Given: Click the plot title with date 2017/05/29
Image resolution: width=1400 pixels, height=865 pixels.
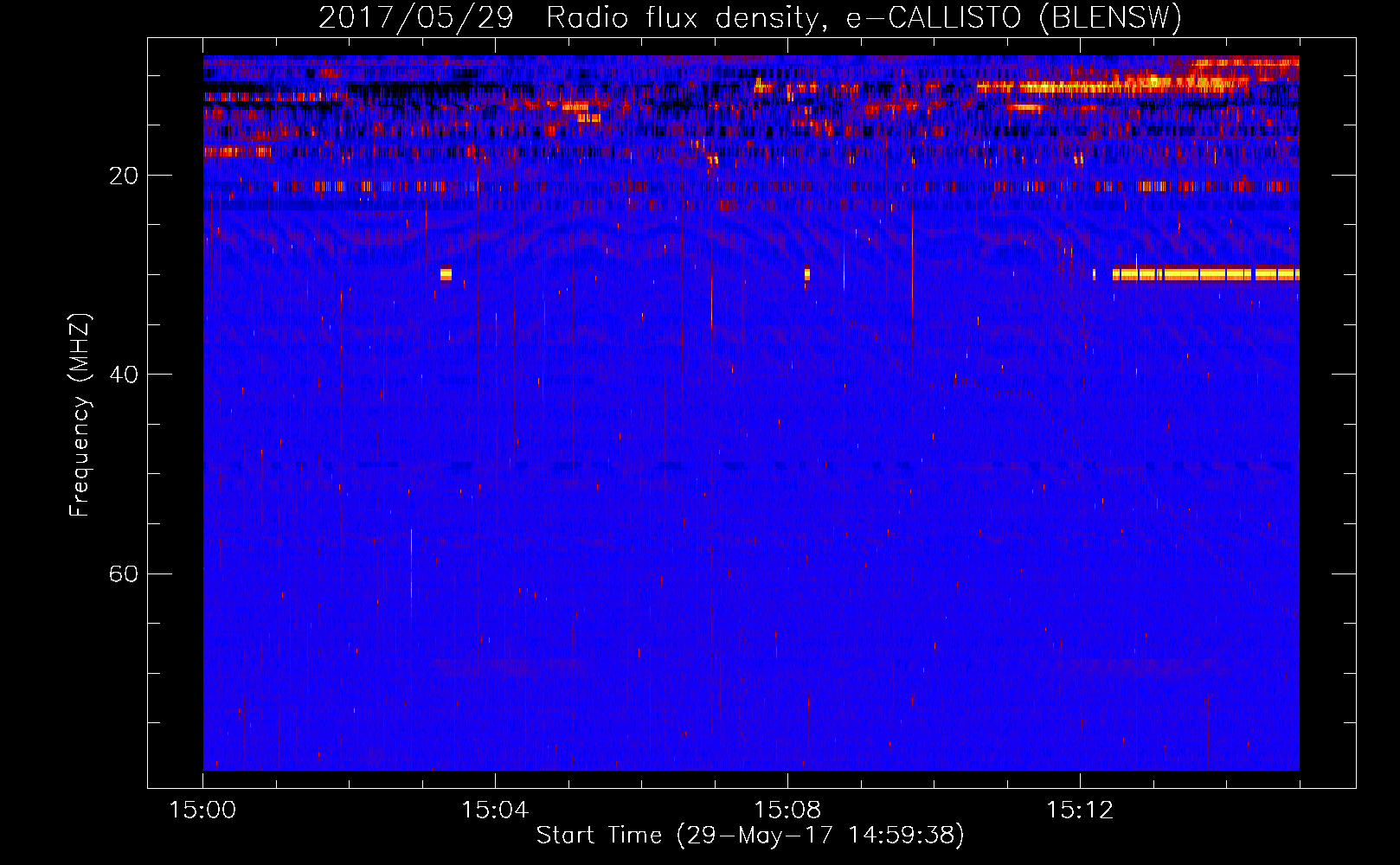Looking at the screenshot, I should pyautogui.click(x=750, y=17).
